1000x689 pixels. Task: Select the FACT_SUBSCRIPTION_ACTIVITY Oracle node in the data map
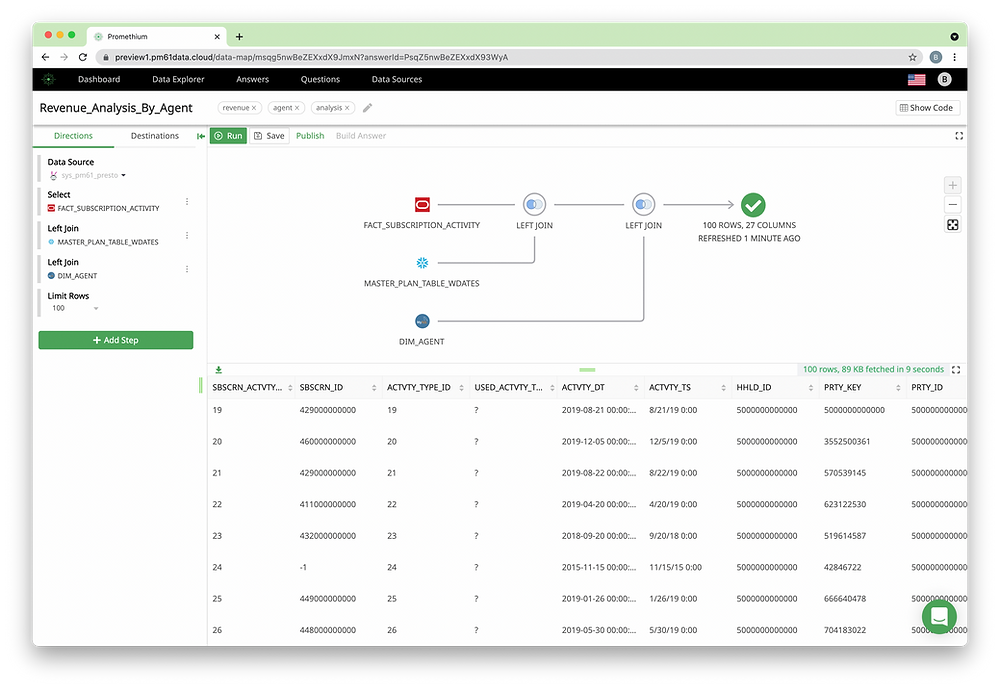coord(422,204)
